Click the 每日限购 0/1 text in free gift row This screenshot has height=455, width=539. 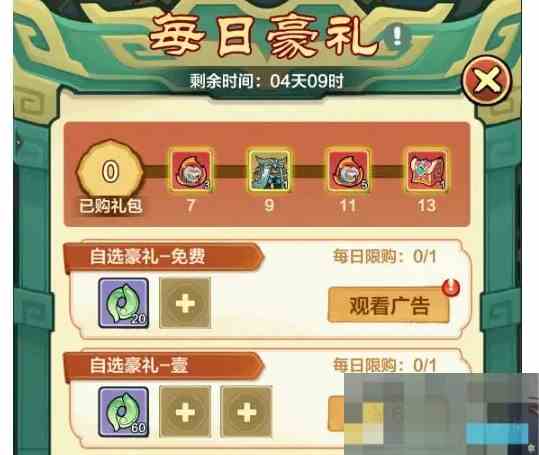coord(385,256)
